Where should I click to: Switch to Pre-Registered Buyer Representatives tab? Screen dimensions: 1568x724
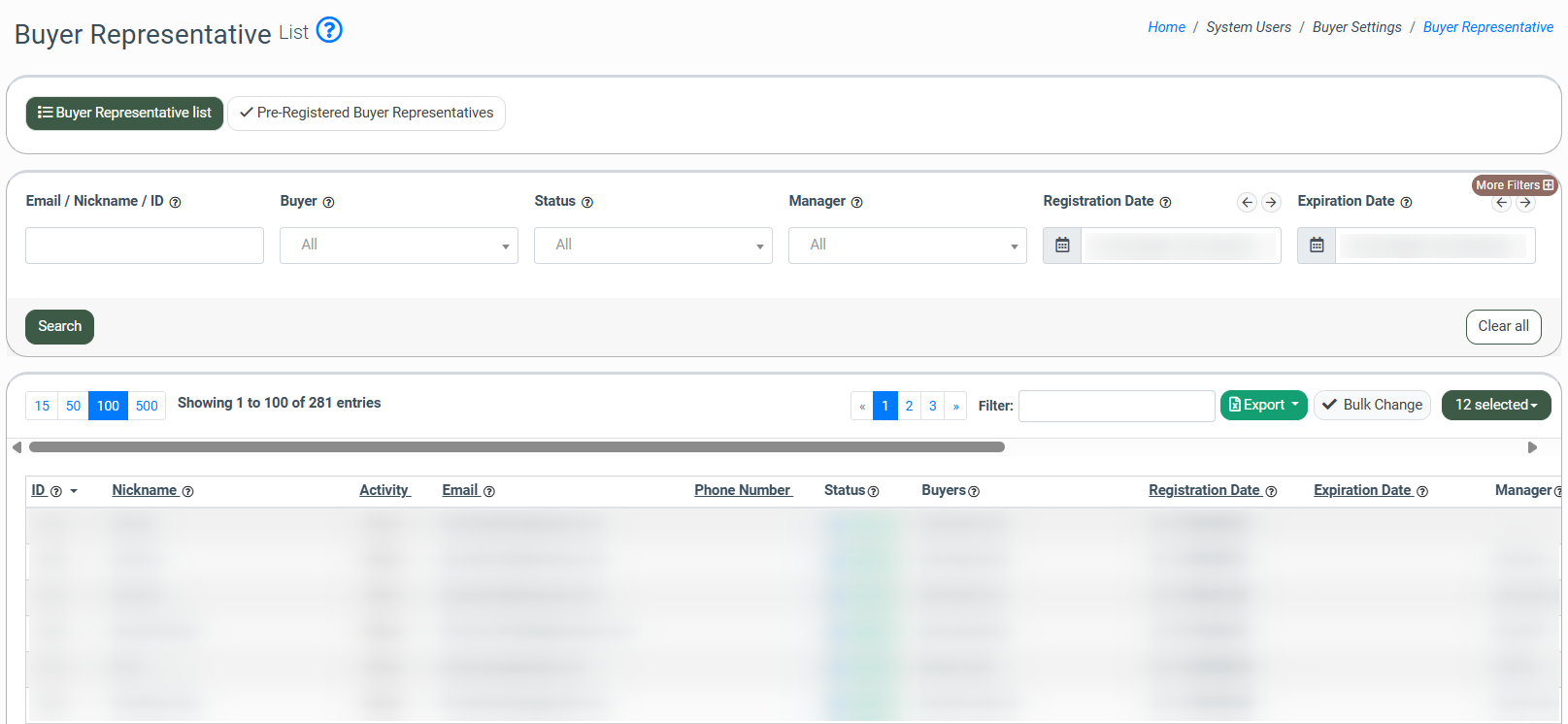click(366, 113)
